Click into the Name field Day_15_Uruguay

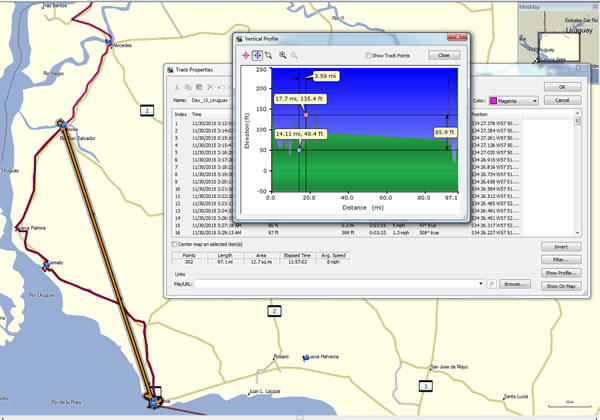click(211, 100)
